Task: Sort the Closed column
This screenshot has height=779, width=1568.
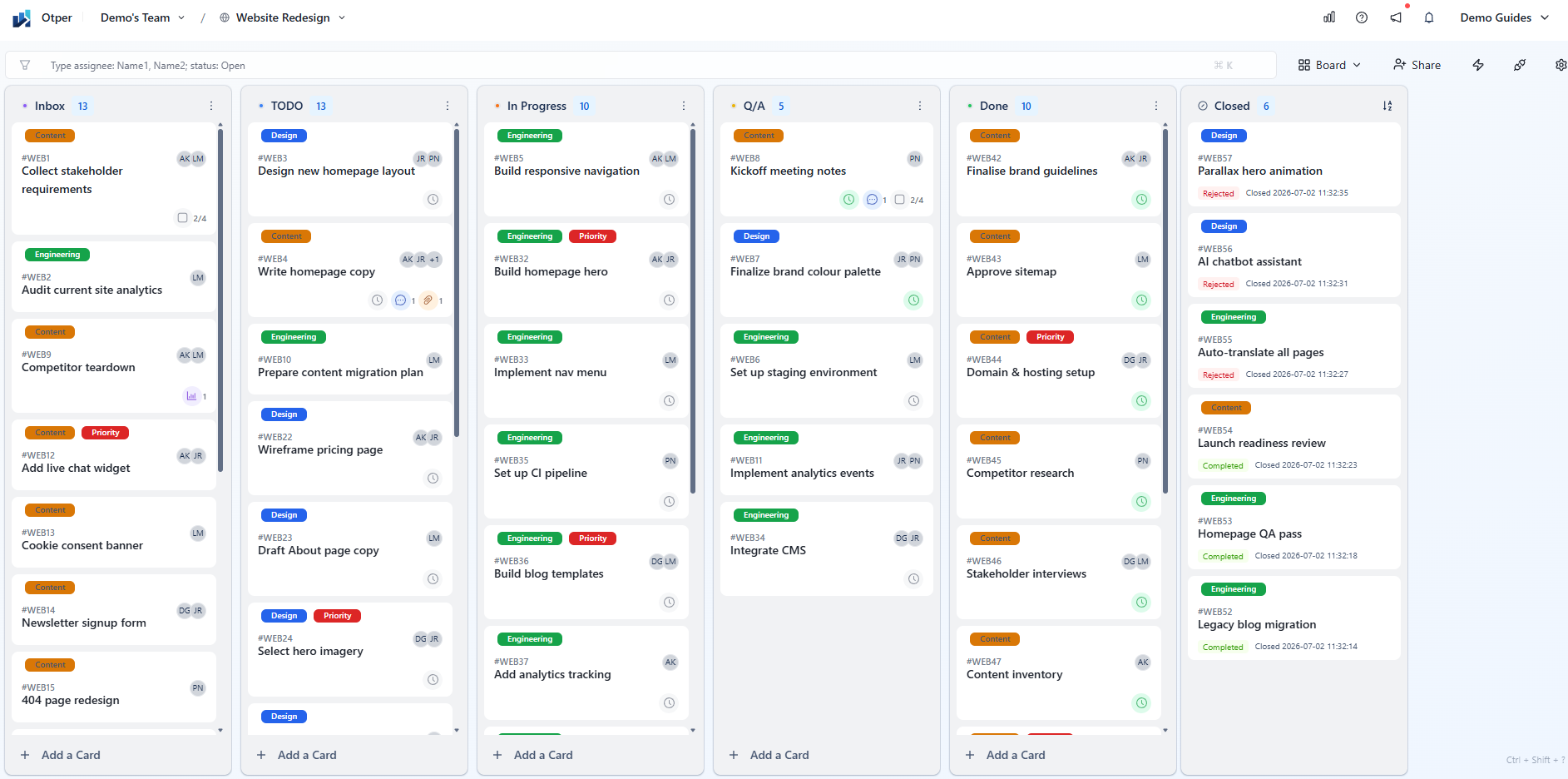Action: [1387, 106]
